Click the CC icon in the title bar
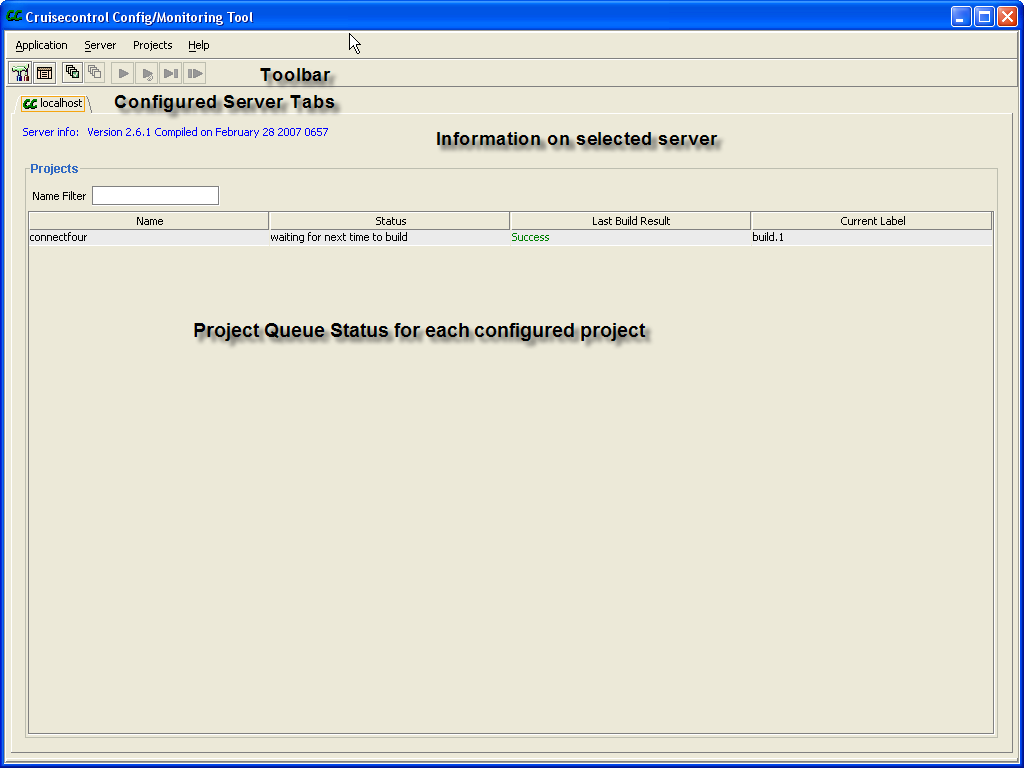The height and width of the screenshot is (768, 1024). [x=14, y=17]
